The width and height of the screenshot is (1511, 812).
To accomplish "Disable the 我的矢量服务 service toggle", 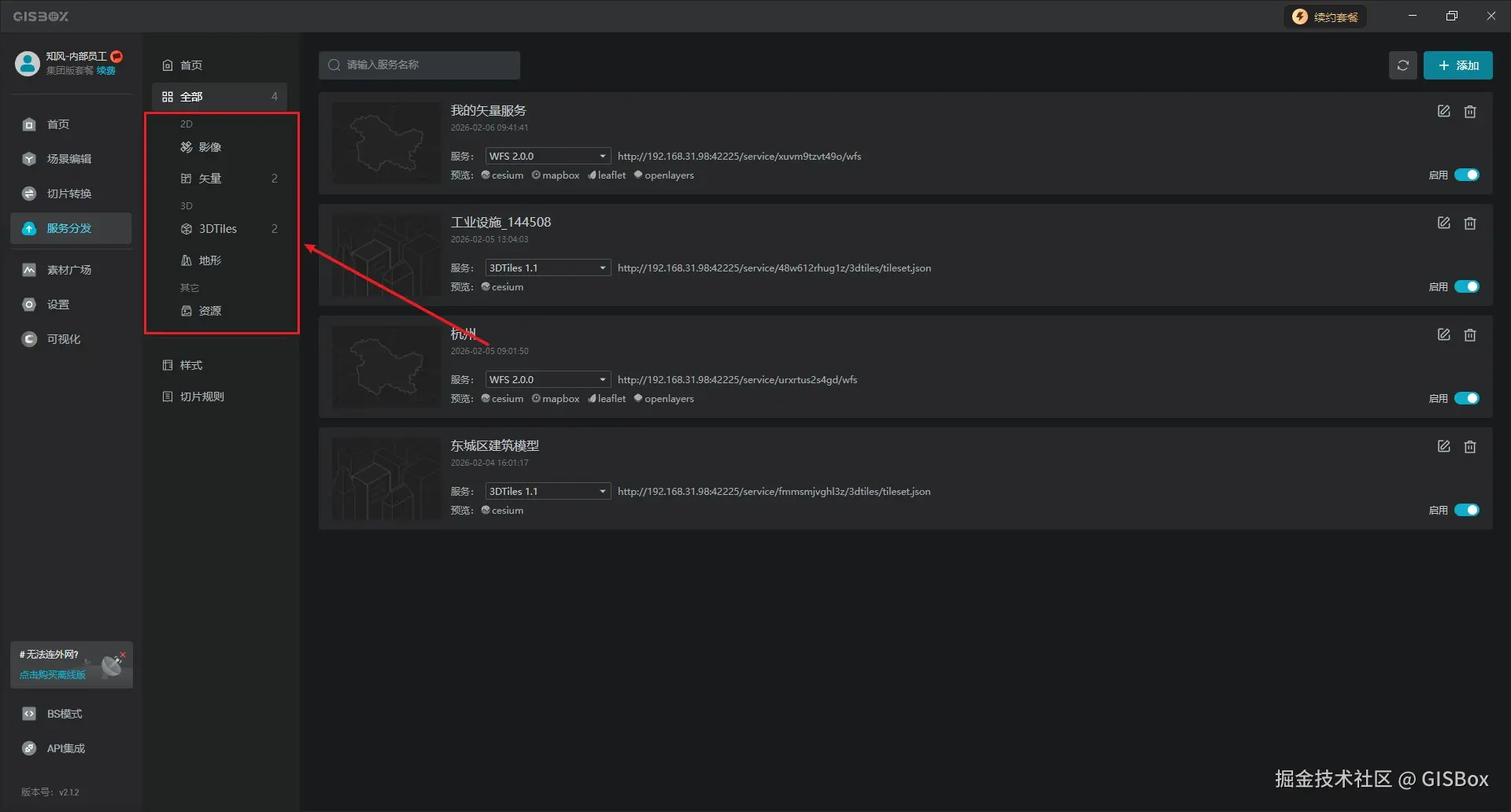I will pos(1465,175).
